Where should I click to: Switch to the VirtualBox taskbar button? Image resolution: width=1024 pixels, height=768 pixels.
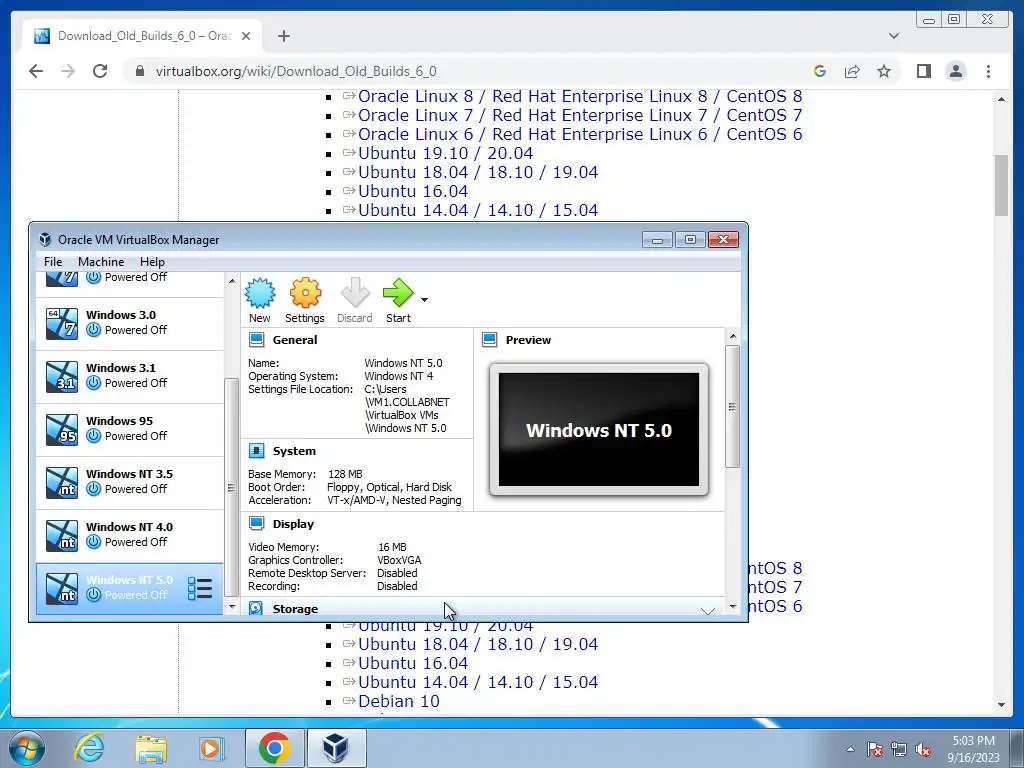pos(336,748)
